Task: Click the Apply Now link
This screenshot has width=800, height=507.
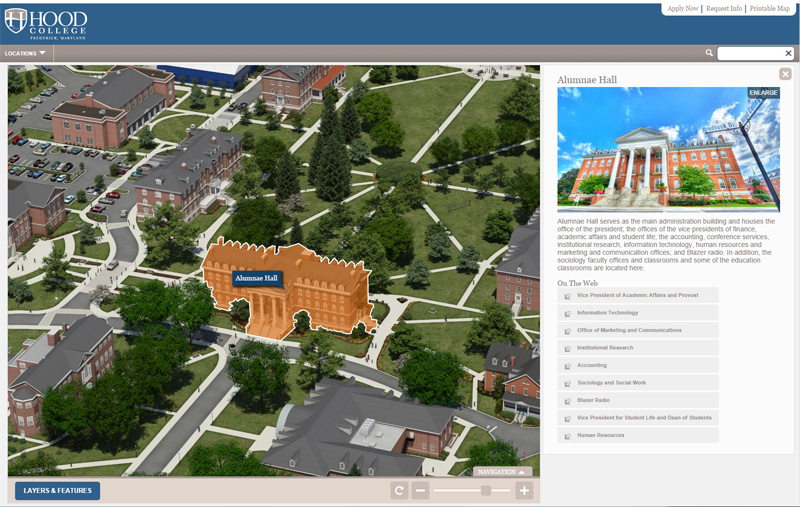Action: point(683,8)
